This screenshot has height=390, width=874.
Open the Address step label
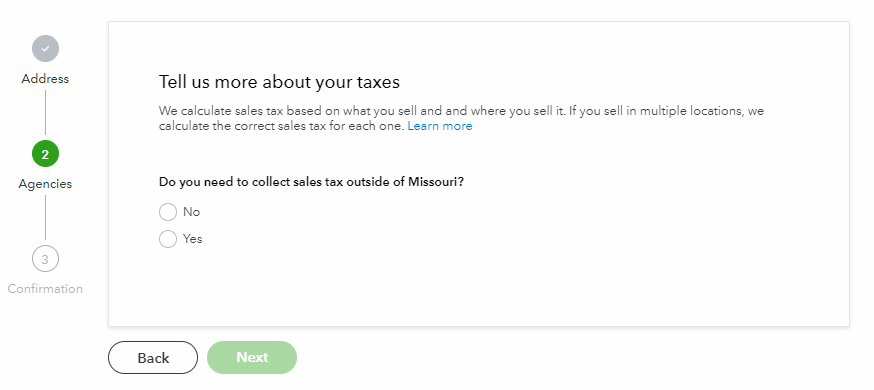click(x=45, y=79)
